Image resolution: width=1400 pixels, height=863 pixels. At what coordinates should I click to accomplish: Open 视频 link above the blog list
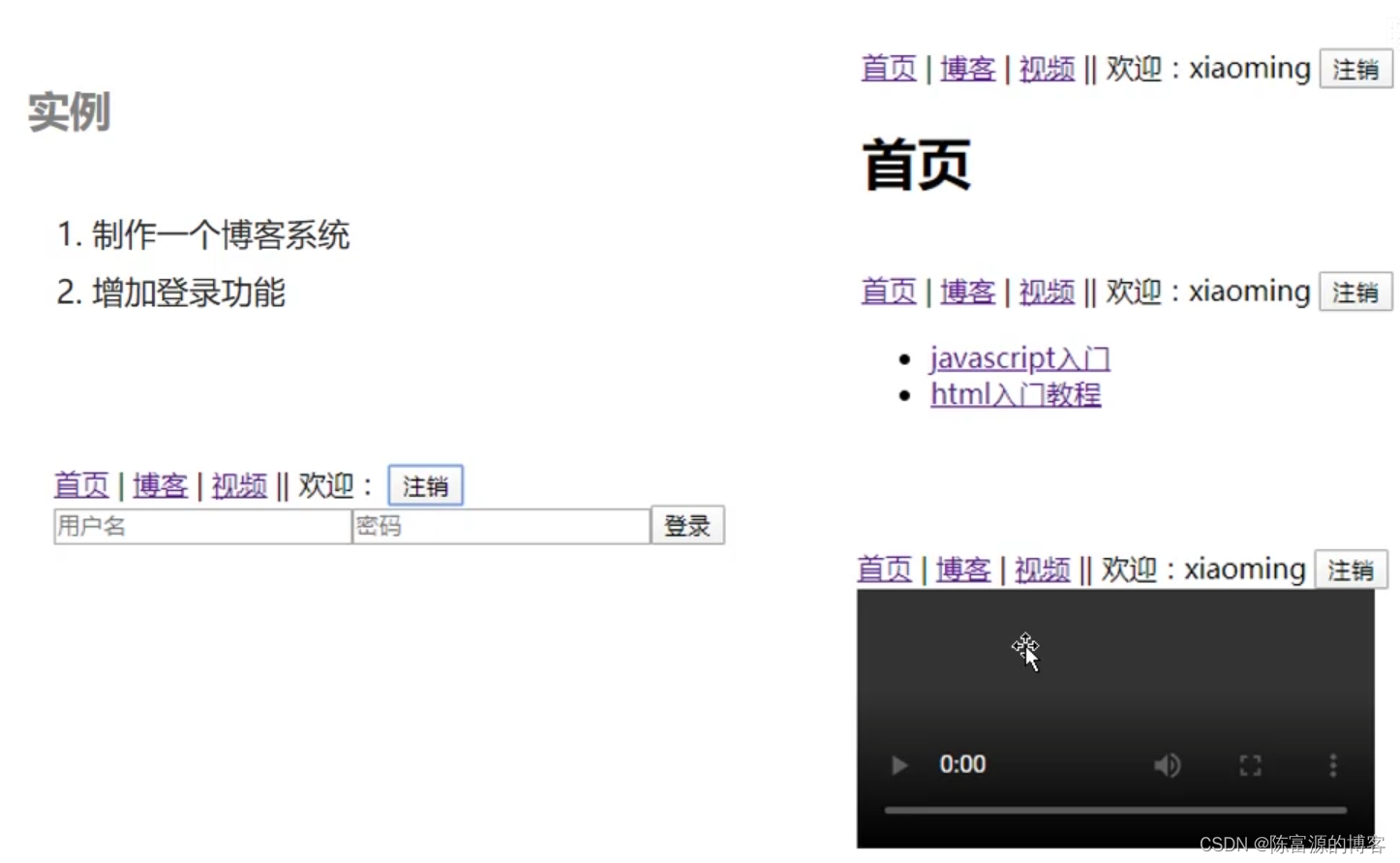pyautogui.click(x=1047, y=292)
